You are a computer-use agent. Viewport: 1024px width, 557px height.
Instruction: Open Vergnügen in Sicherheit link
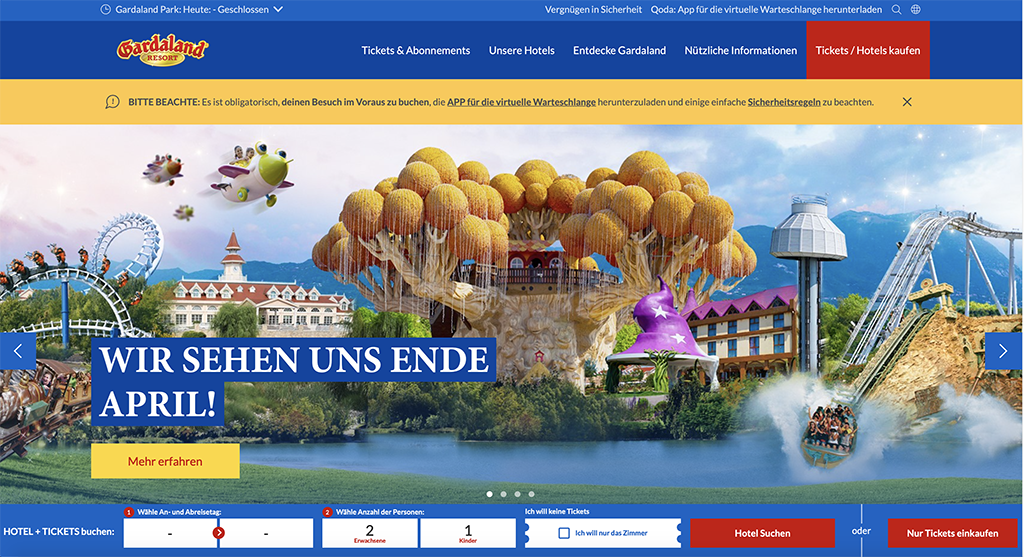pyautogui.click(x=594, y=10)
